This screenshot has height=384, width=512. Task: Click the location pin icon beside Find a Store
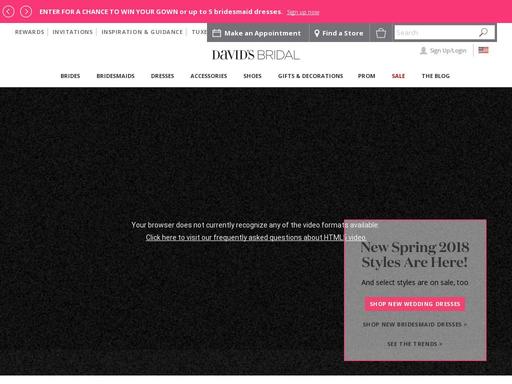click(x=317, y=33)
